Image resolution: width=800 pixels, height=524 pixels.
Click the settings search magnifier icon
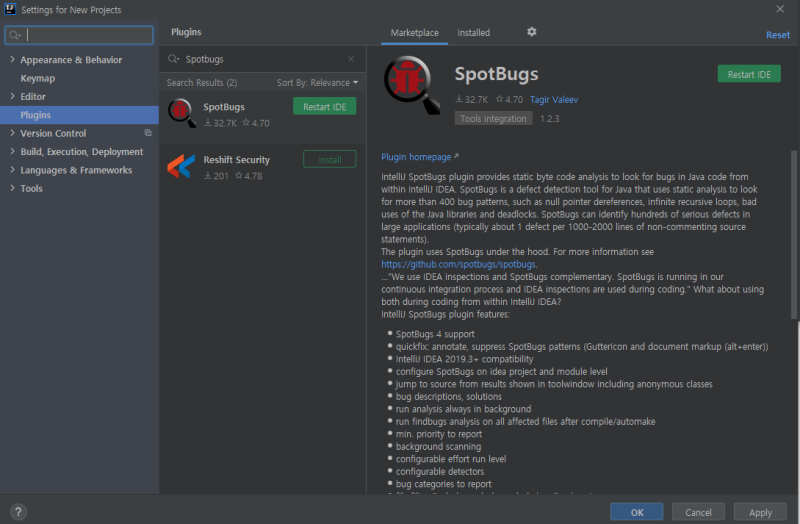pyautogui.click(x=15, y=35)
